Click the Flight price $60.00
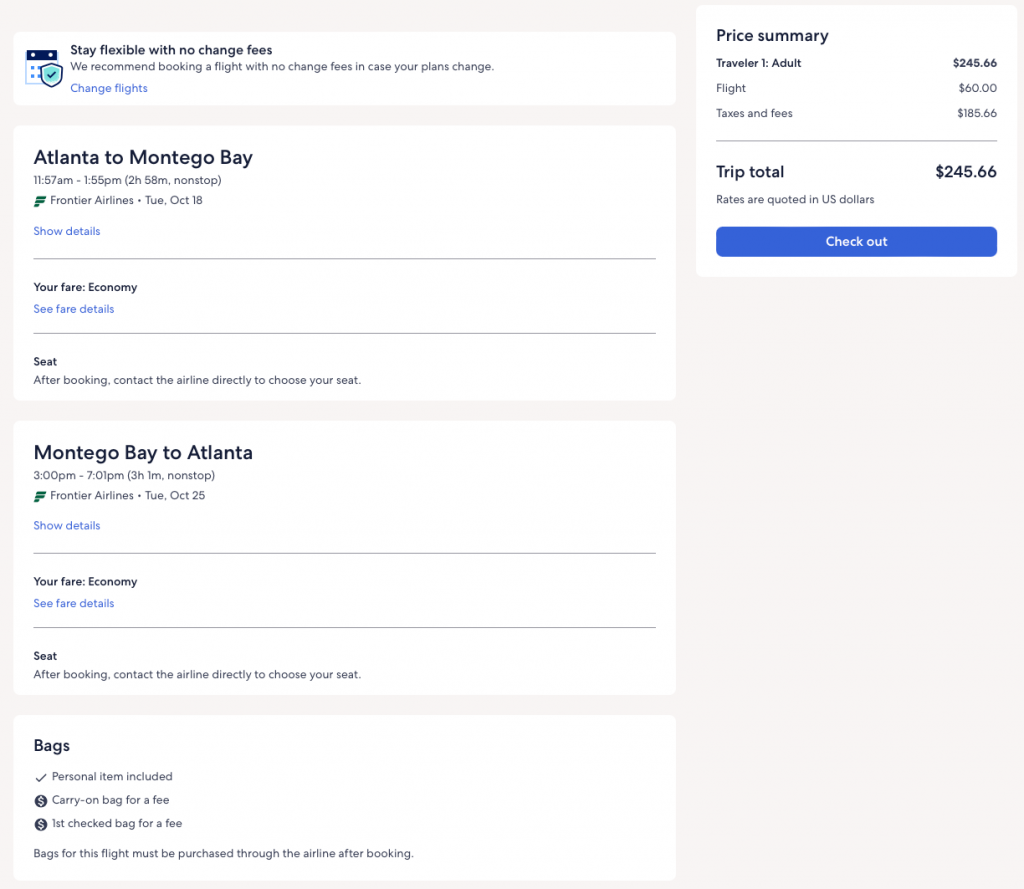Viewport: 1024px width, 889px height. pos(977,89)
